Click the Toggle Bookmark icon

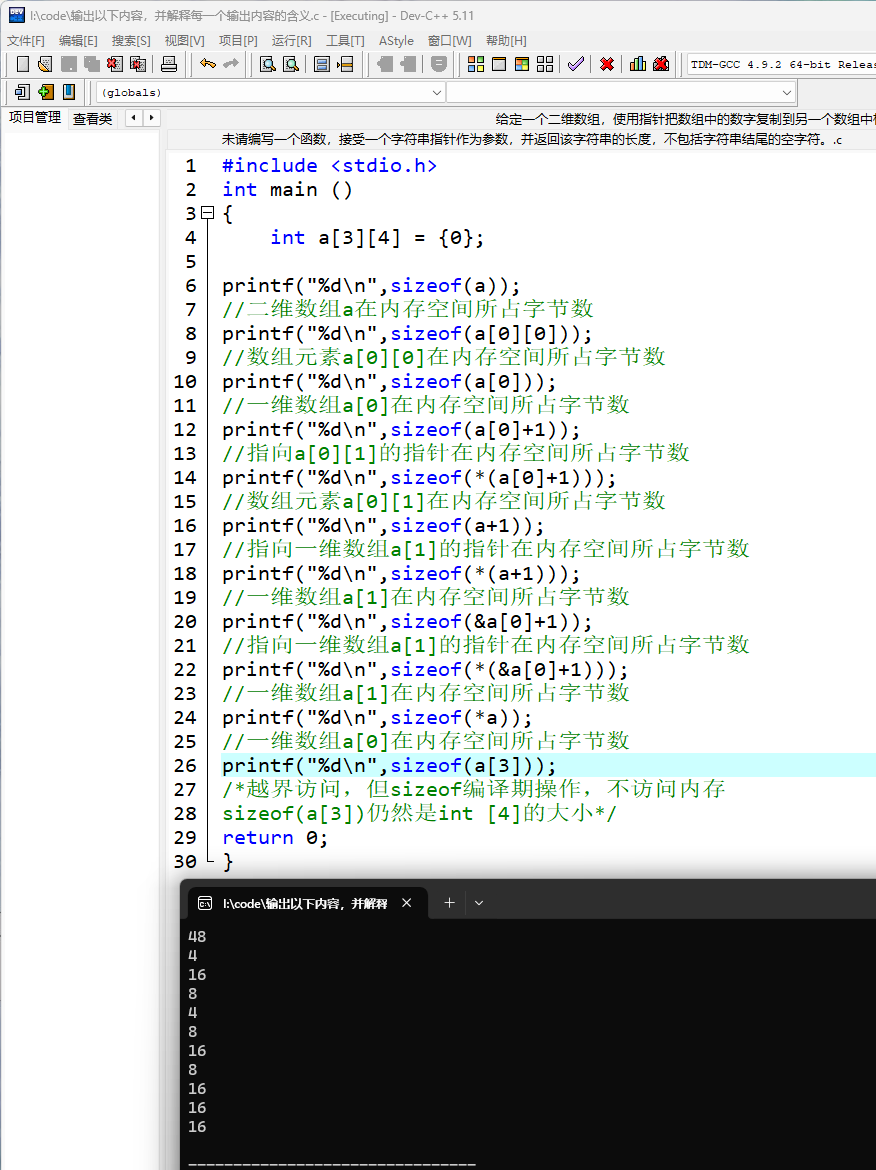click(x=46, y=92)
